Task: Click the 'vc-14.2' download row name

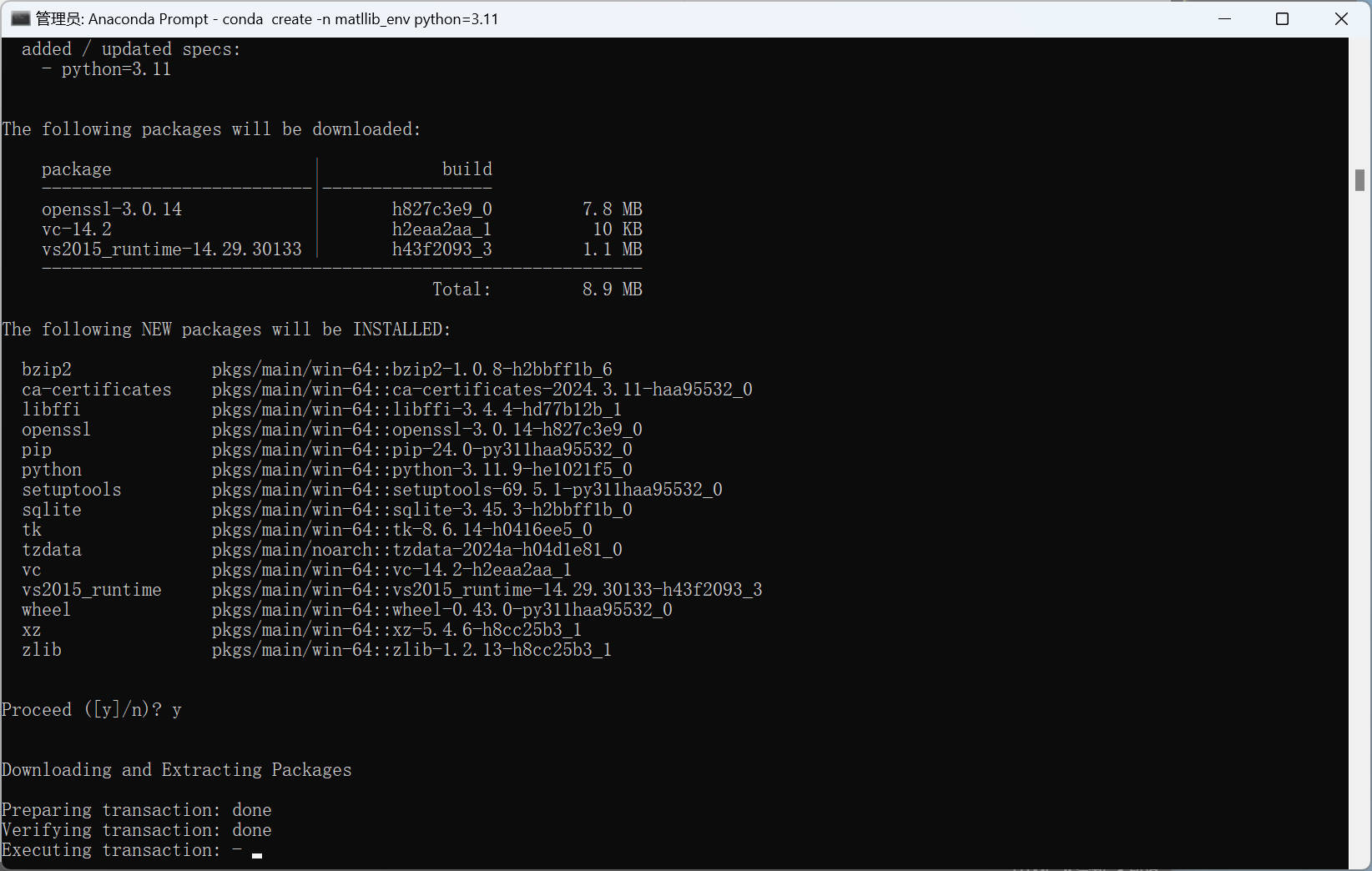Action: (x=77, y=229)
